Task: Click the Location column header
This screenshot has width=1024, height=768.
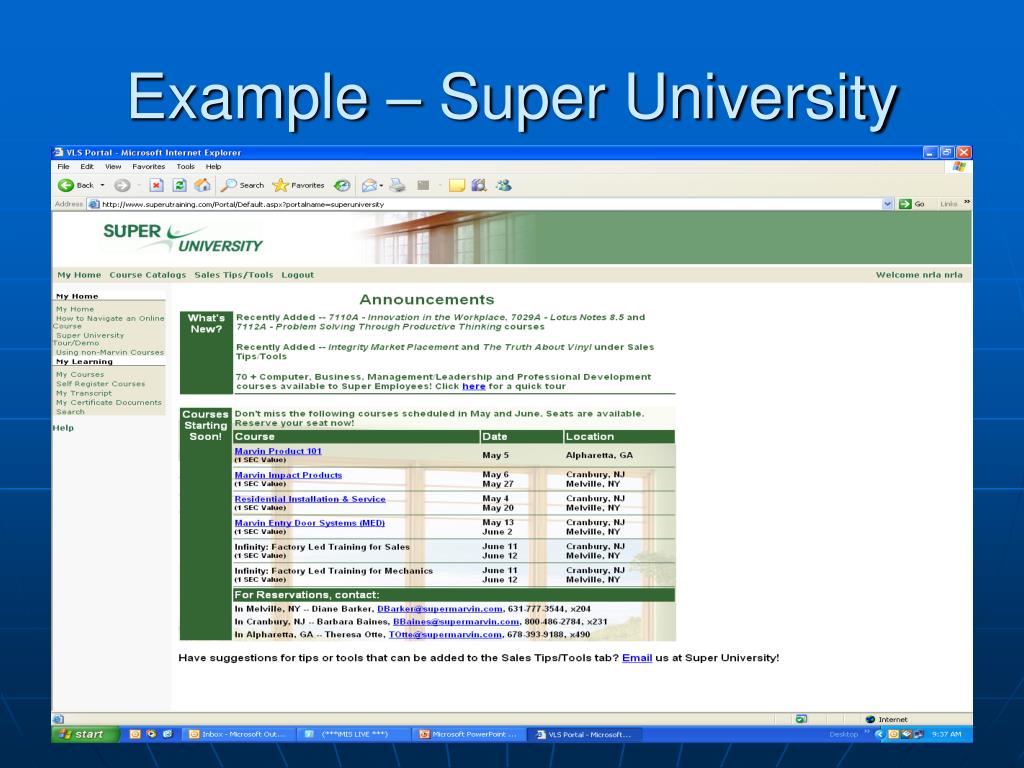Action: coord(619,436)
